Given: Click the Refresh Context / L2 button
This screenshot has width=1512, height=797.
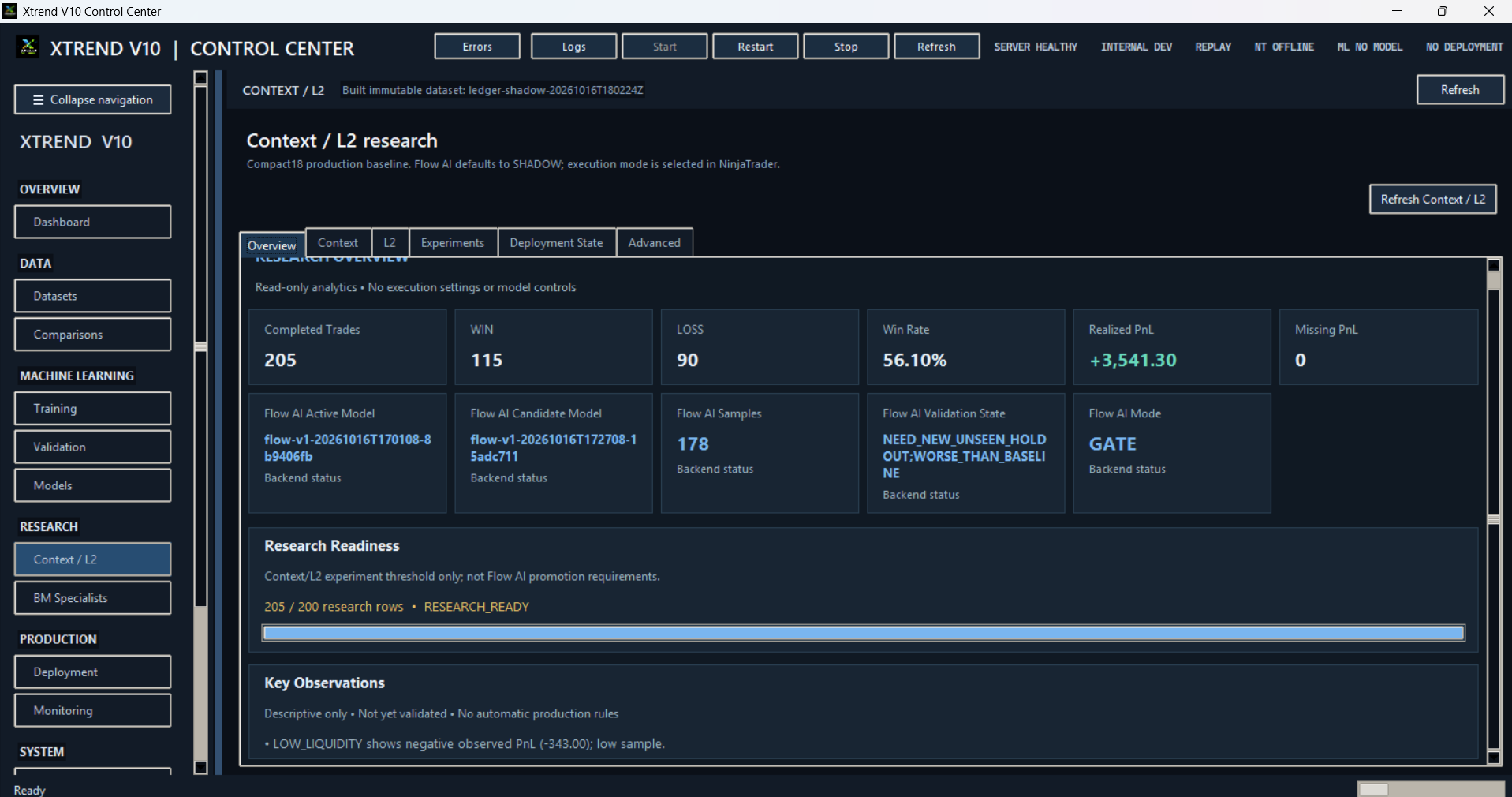Looking at the screenshot, I should [1432, 199].
